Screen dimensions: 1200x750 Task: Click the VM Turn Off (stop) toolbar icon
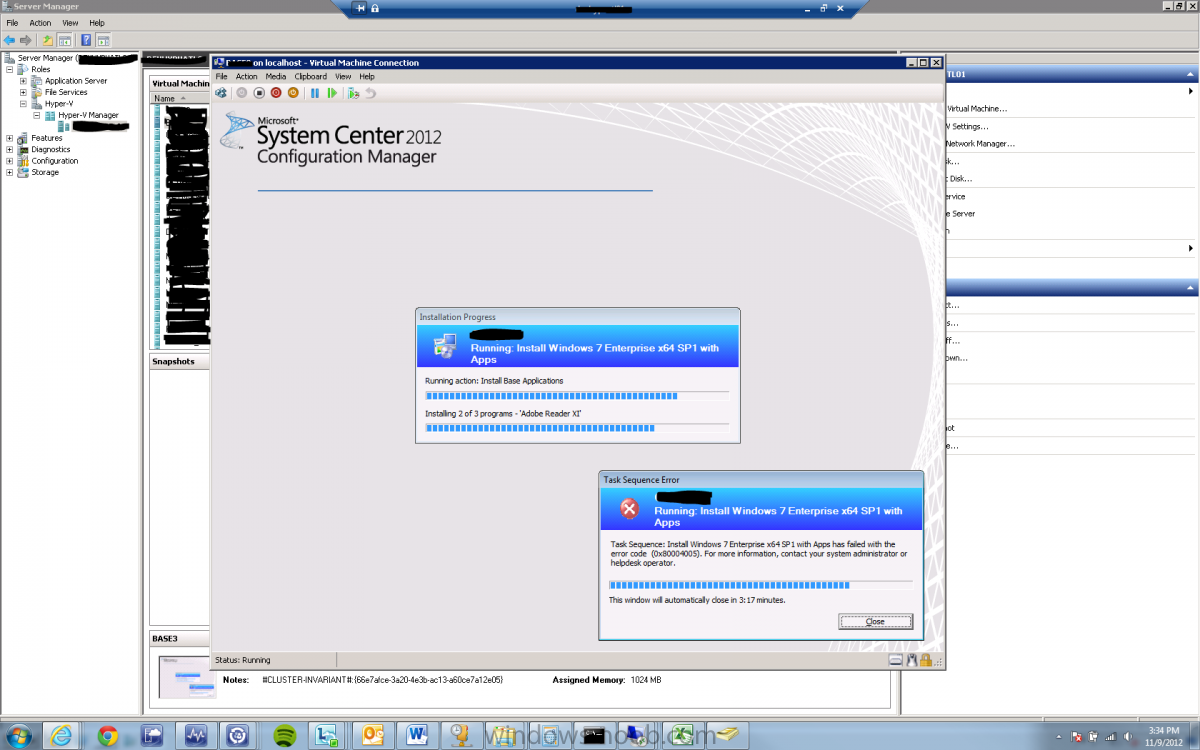point(259,93)
